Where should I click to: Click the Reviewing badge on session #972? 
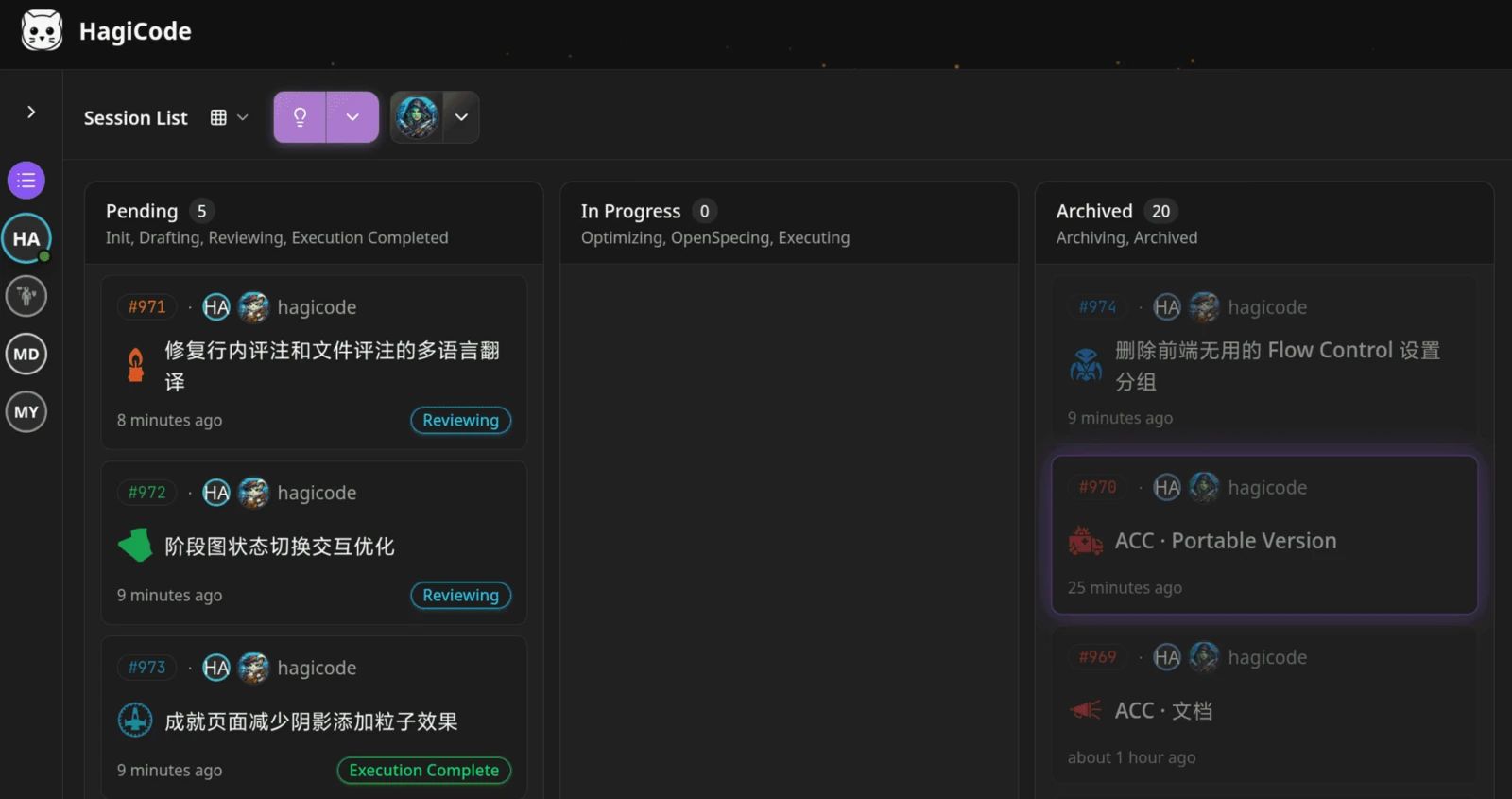460,595
